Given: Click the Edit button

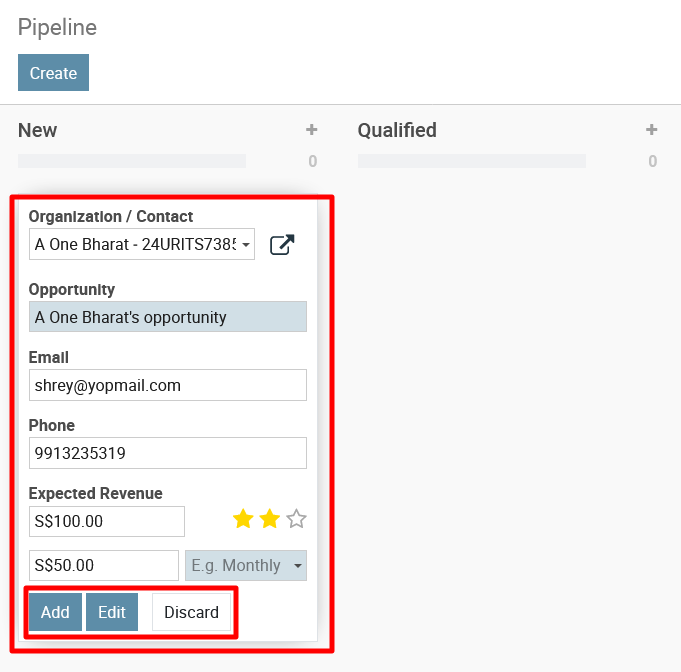Looking at the screenshot, I should pyautogui.click(x=112, y=612).
